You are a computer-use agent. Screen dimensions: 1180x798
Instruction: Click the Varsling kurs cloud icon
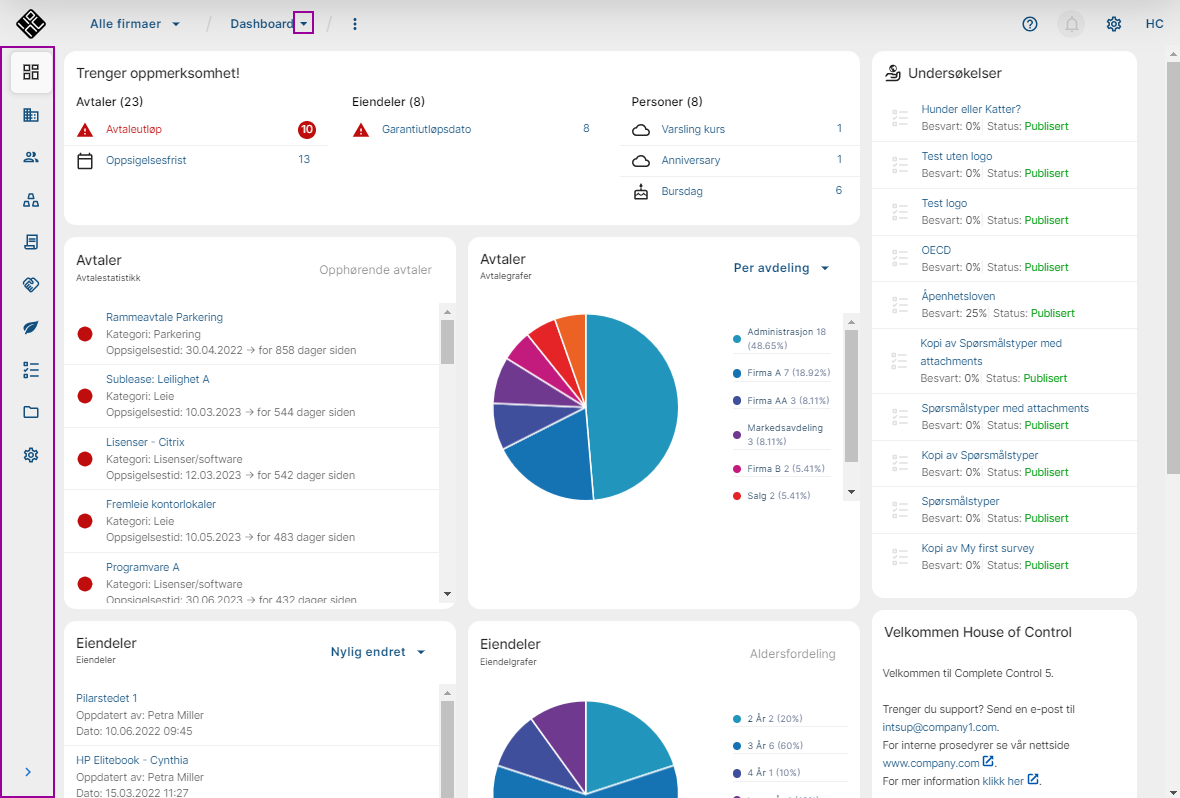click(640, 130)
